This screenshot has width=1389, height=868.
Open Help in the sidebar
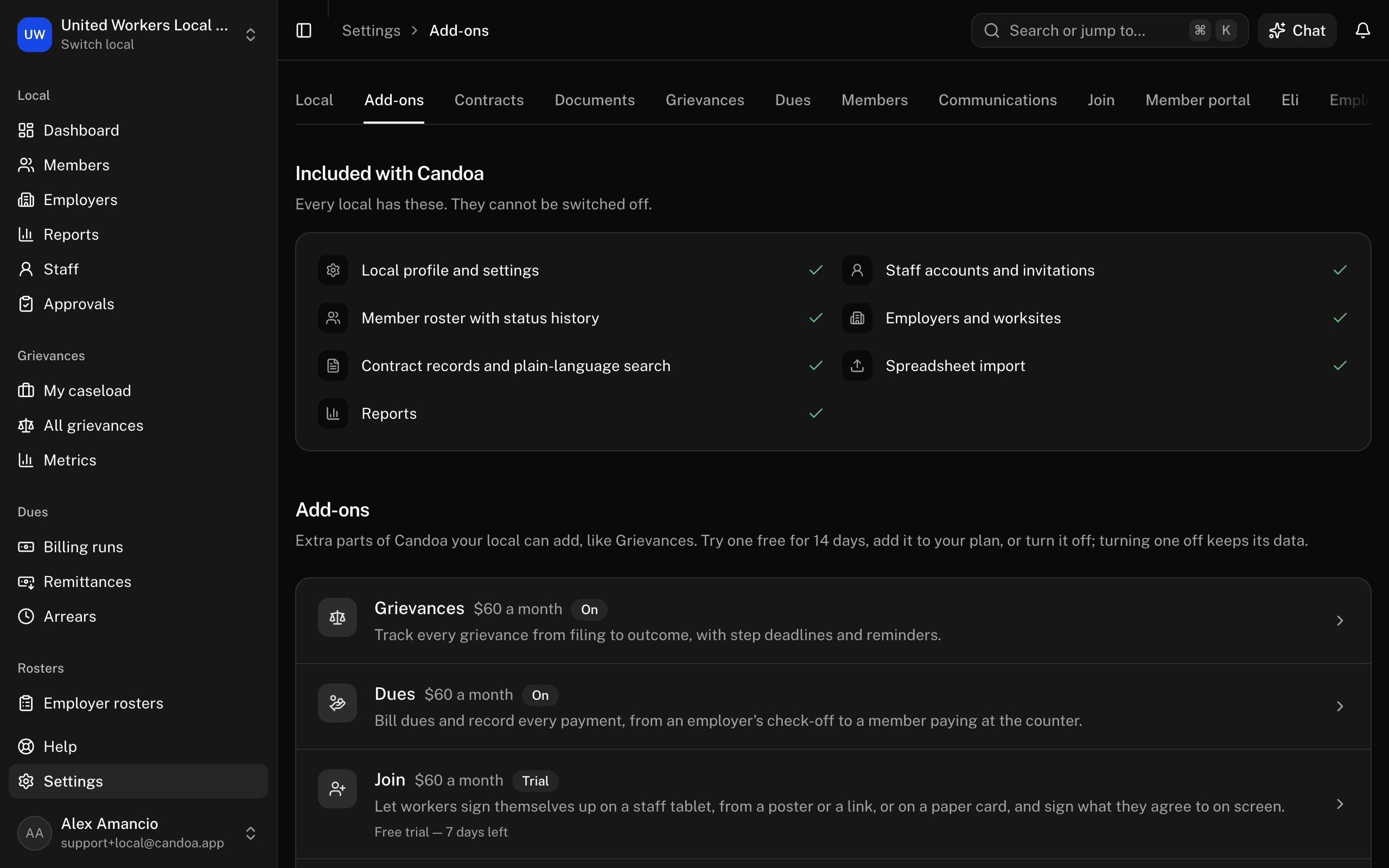point(138,746)
